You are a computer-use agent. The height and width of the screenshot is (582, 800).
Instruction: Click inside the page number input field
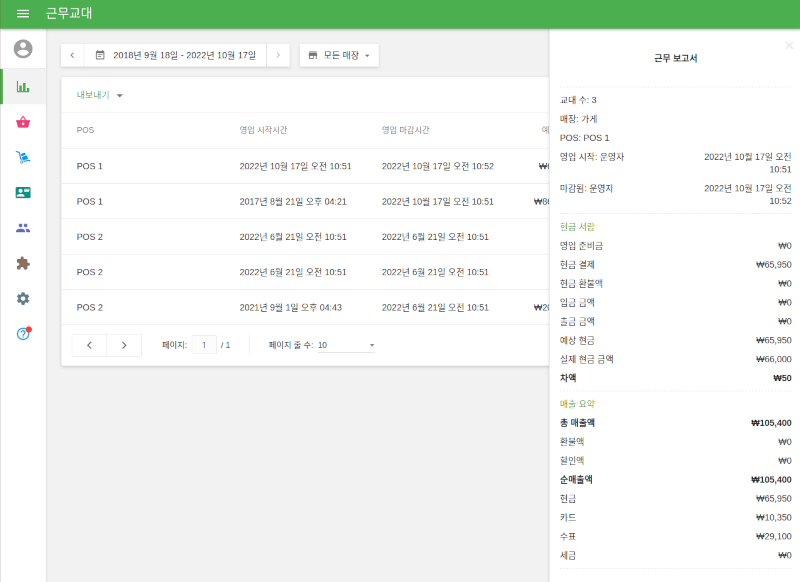click(x=204, y=344)
